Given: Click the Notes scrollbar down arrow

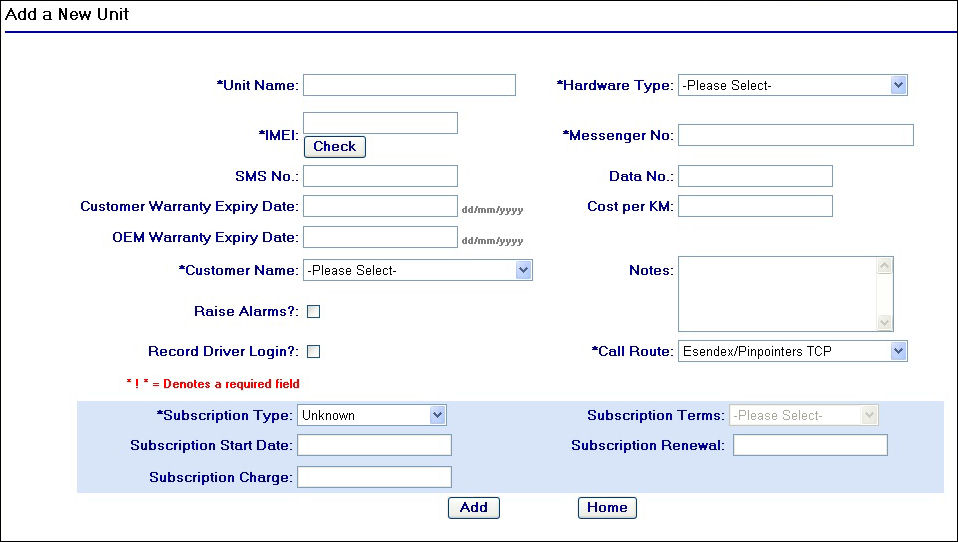Looking at the screenshot, I should click(x=884, y=322).
